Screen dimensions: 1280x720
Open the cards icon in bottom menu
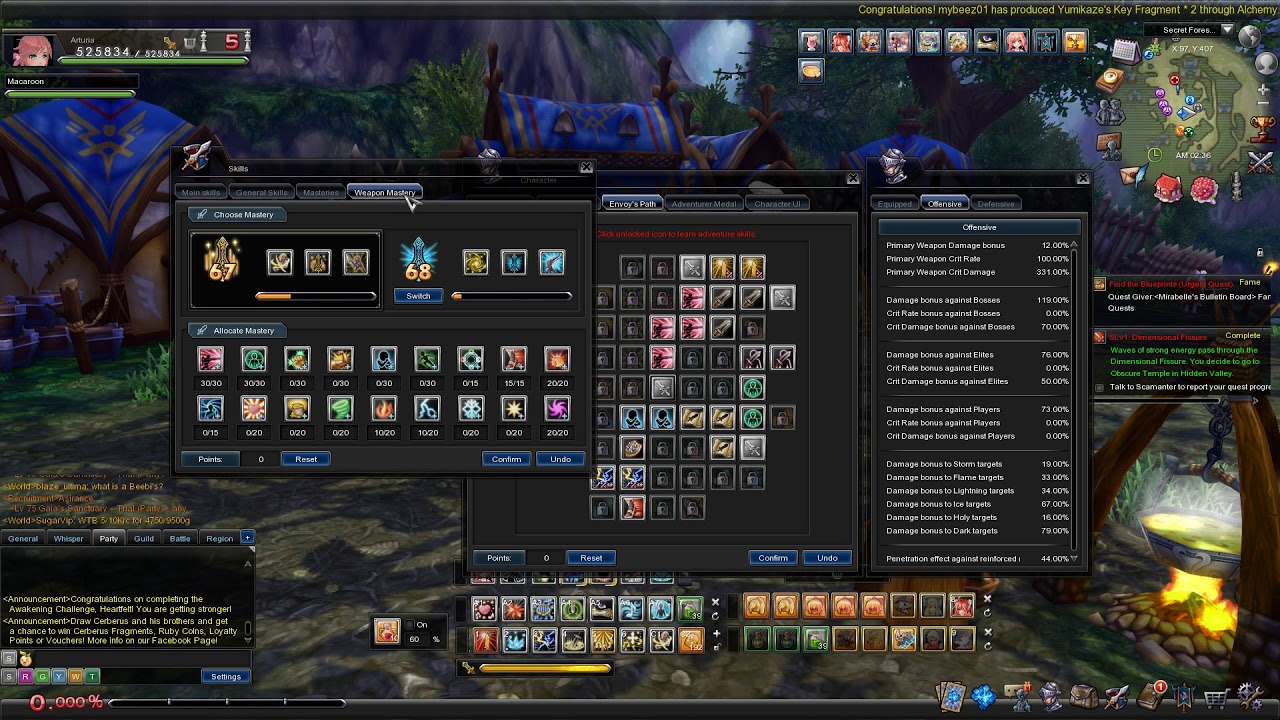(x=950, y=697)
